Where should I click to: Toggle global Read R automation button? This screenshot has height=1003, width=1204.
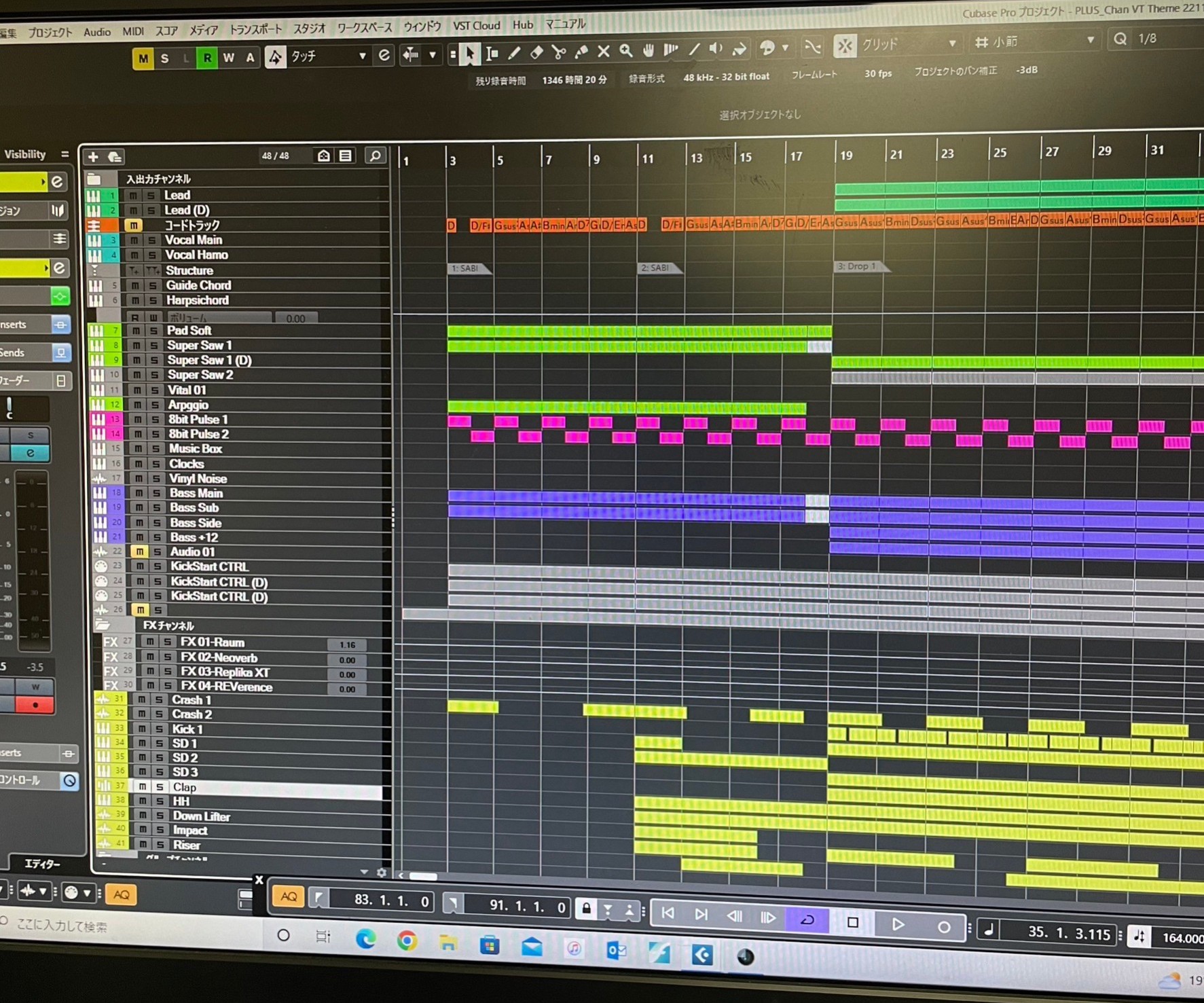click(x=206, y=58)
